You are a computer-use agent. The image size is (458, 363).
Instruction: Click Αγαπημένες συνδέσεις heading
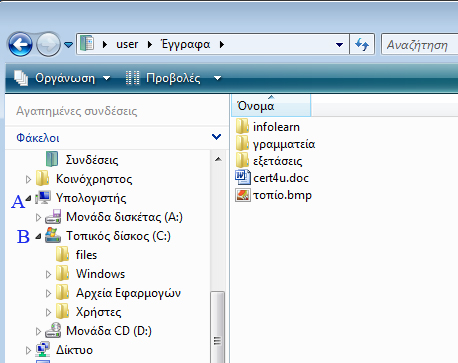77,111
